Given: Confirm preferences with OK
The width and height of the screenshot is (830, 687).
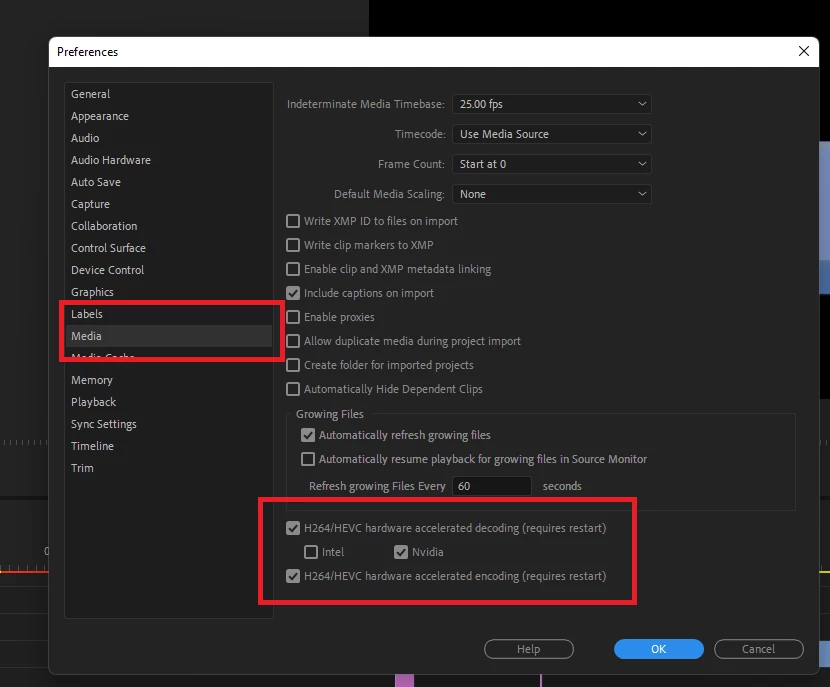Looking at the screenshot, I should click(x=658, y=649).
